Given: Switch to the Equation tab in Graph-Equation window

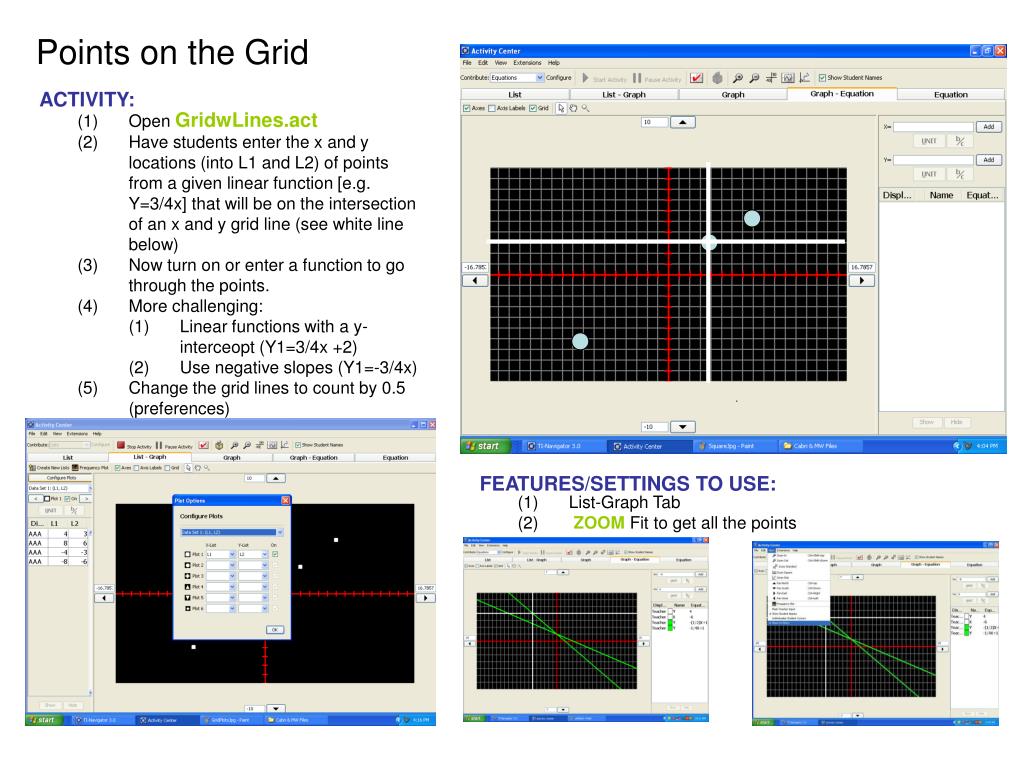Looking at the screenshot, I should coord(950,95).
